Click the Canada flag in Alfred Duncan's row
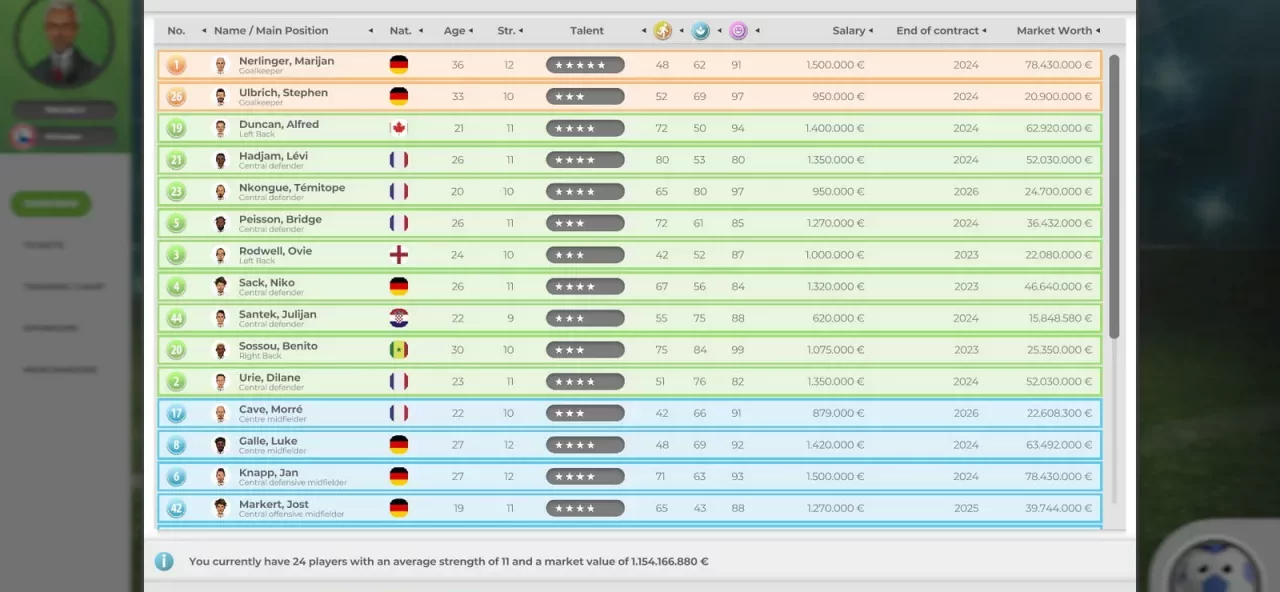Image resolution: width=1280 pixels, height=592 pixels. click(x=399, y=128)
